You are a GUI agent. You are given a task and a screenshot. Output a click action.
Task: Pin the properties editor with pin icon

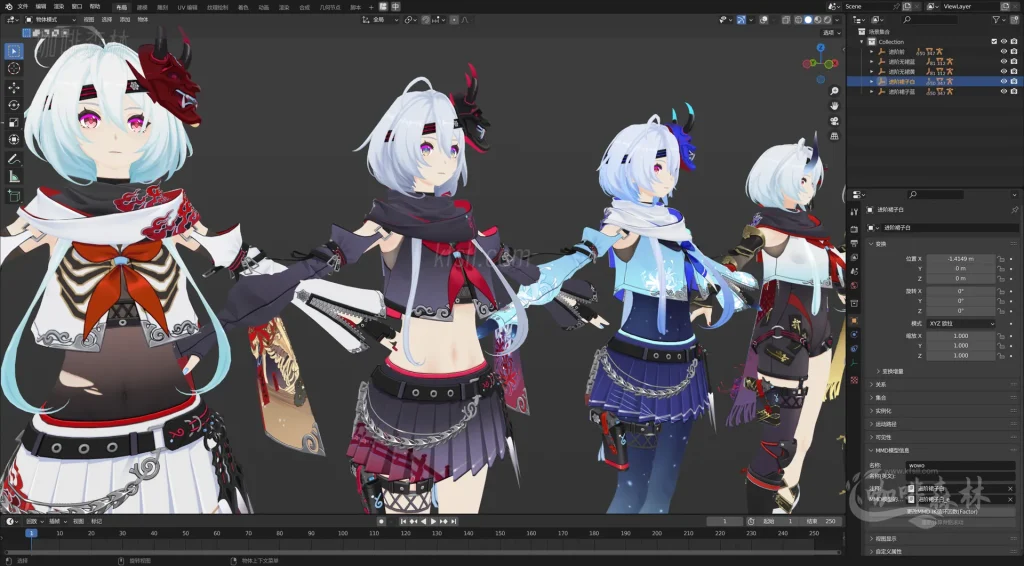pyautogui.click(x=1014, y=210)
